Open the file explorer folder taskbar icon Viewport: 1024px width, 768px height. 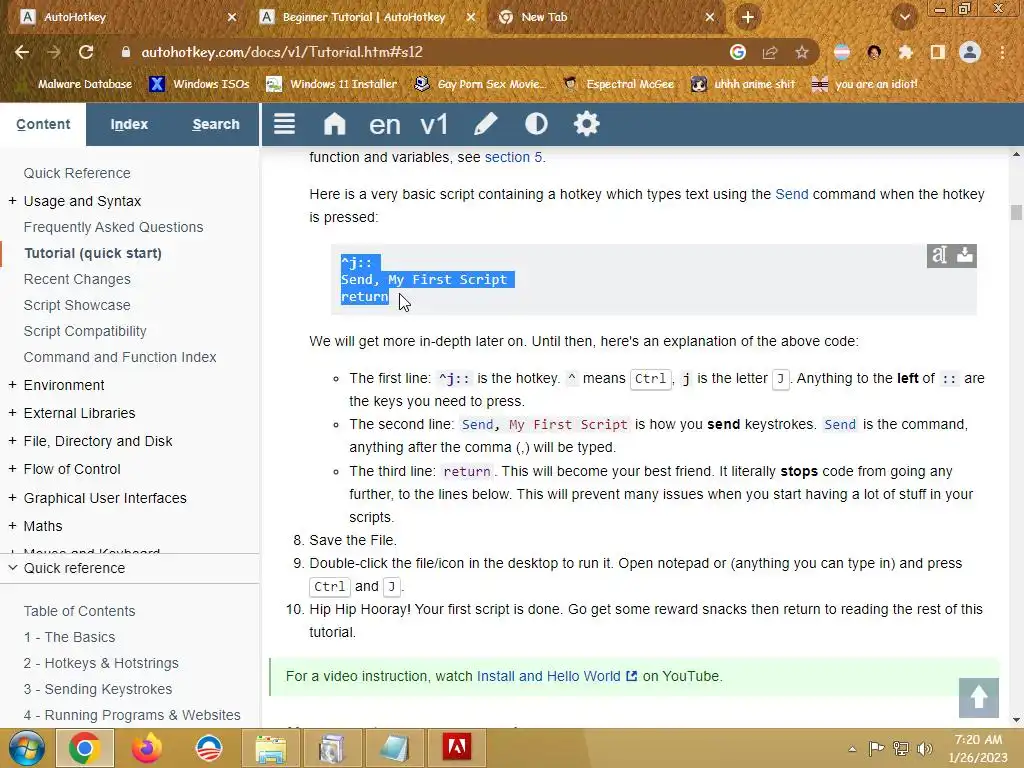[x=270, y=748]
